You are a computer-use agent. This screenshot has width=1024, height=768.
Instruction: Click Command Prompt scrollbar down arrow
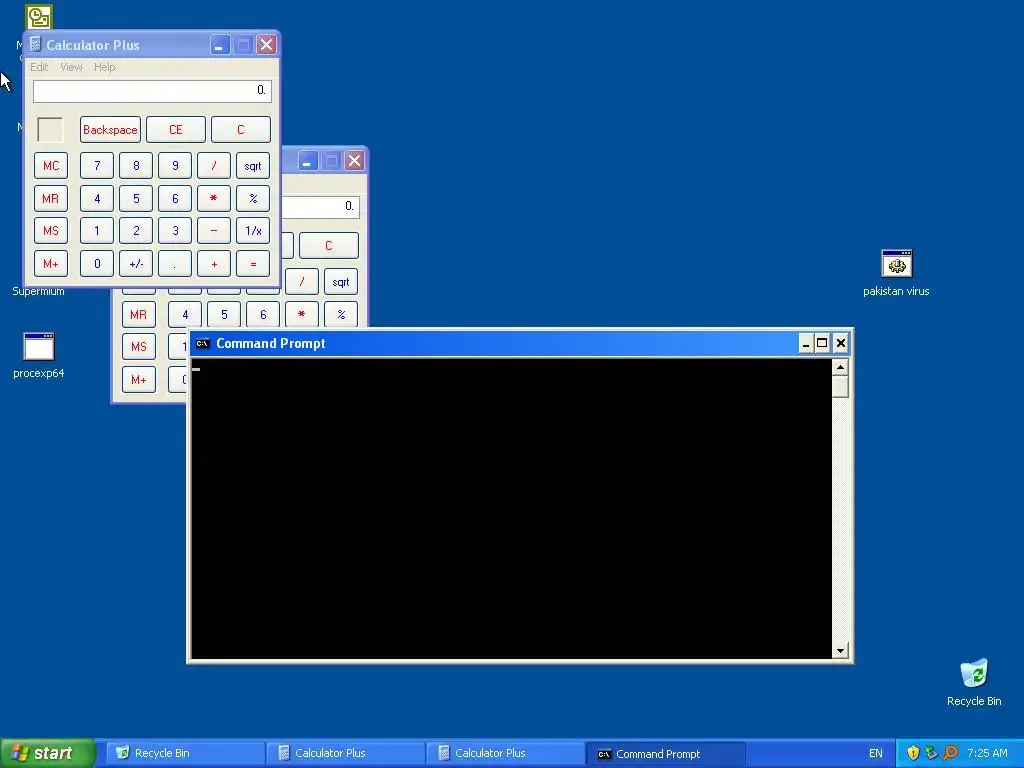pyautogui.click(x=840, y=650)
